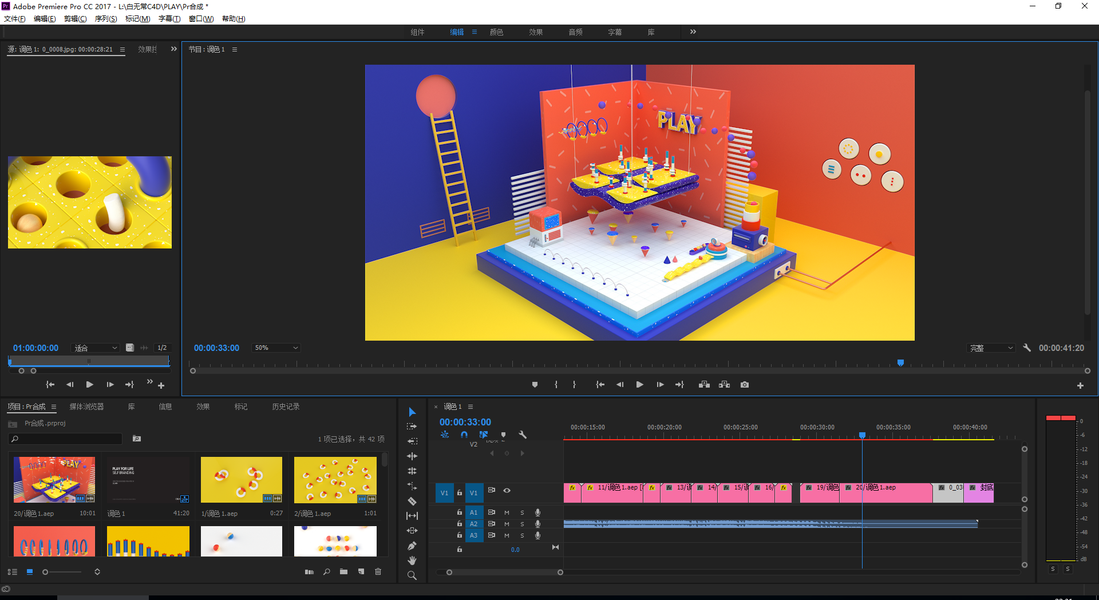Toggle A2 track targeting button
The height and width of the screenshot is (600, 1099).
pyautogui.click(x=473, y=524)
